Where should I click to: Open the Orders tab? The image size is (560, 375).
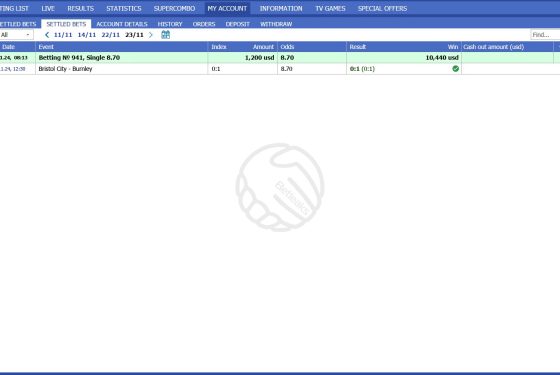[204, 24]
